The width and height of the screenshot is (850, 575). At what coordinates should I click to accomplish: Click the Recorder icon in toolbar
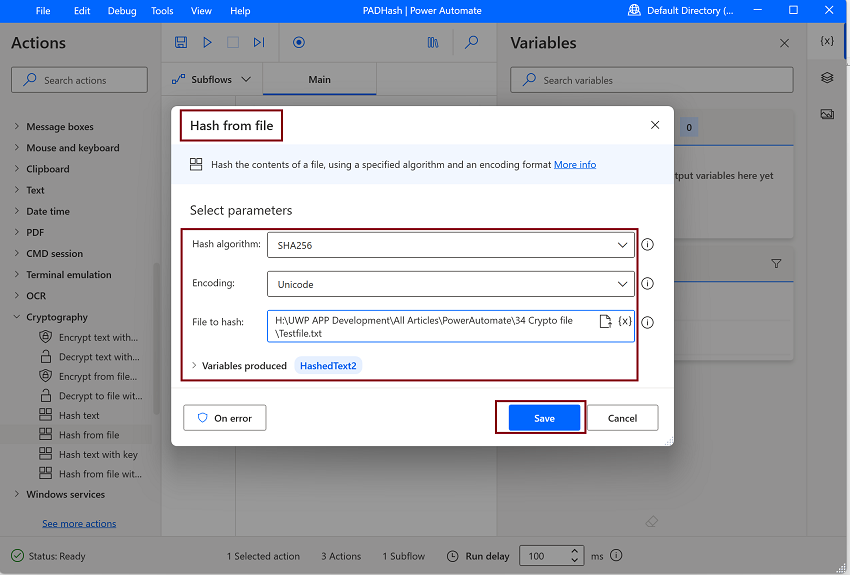pyautogui.click(x=298, y=43)
